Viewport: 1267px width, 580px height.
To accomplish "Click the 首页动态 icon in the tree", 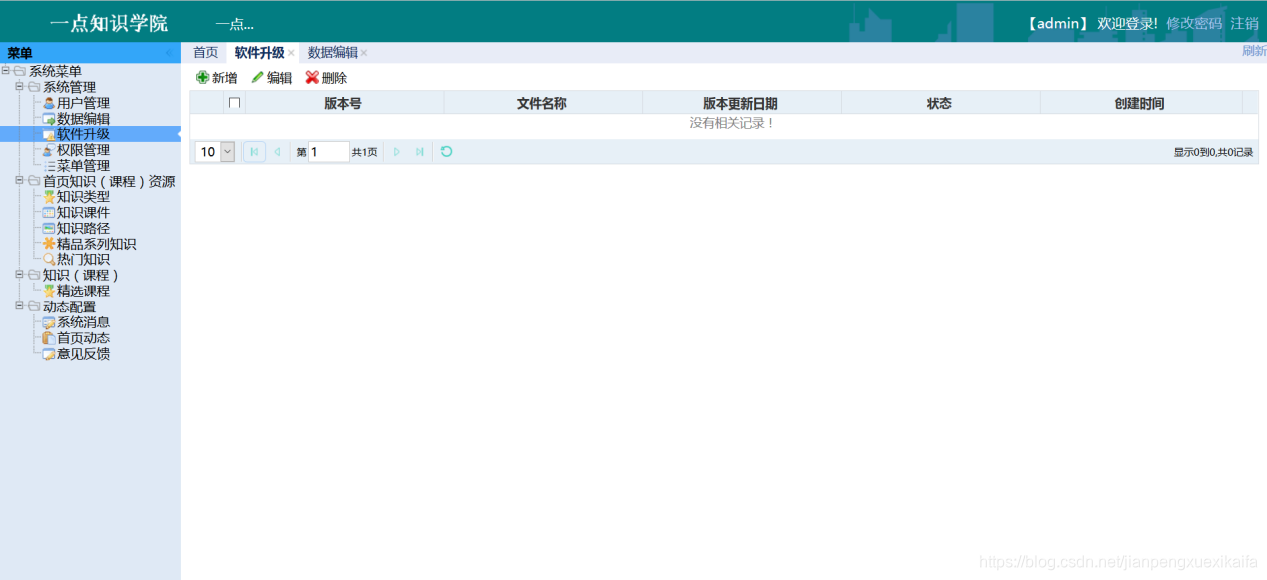I will pyautogui.click(x=49, y=338).
